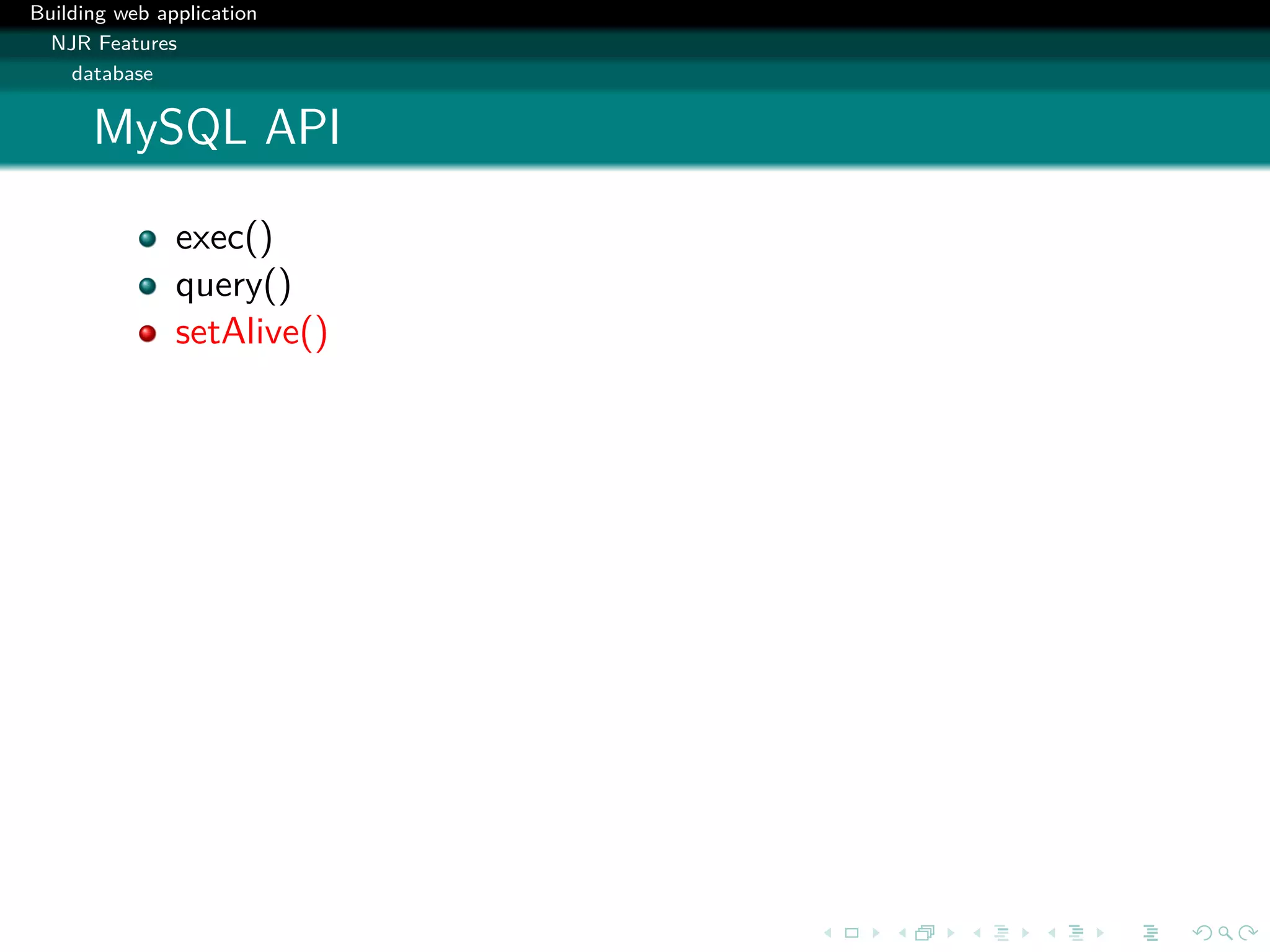Screen dimensions: 1270x952
Task: Click the 'MySQL API' frame title
Action: 217,128
